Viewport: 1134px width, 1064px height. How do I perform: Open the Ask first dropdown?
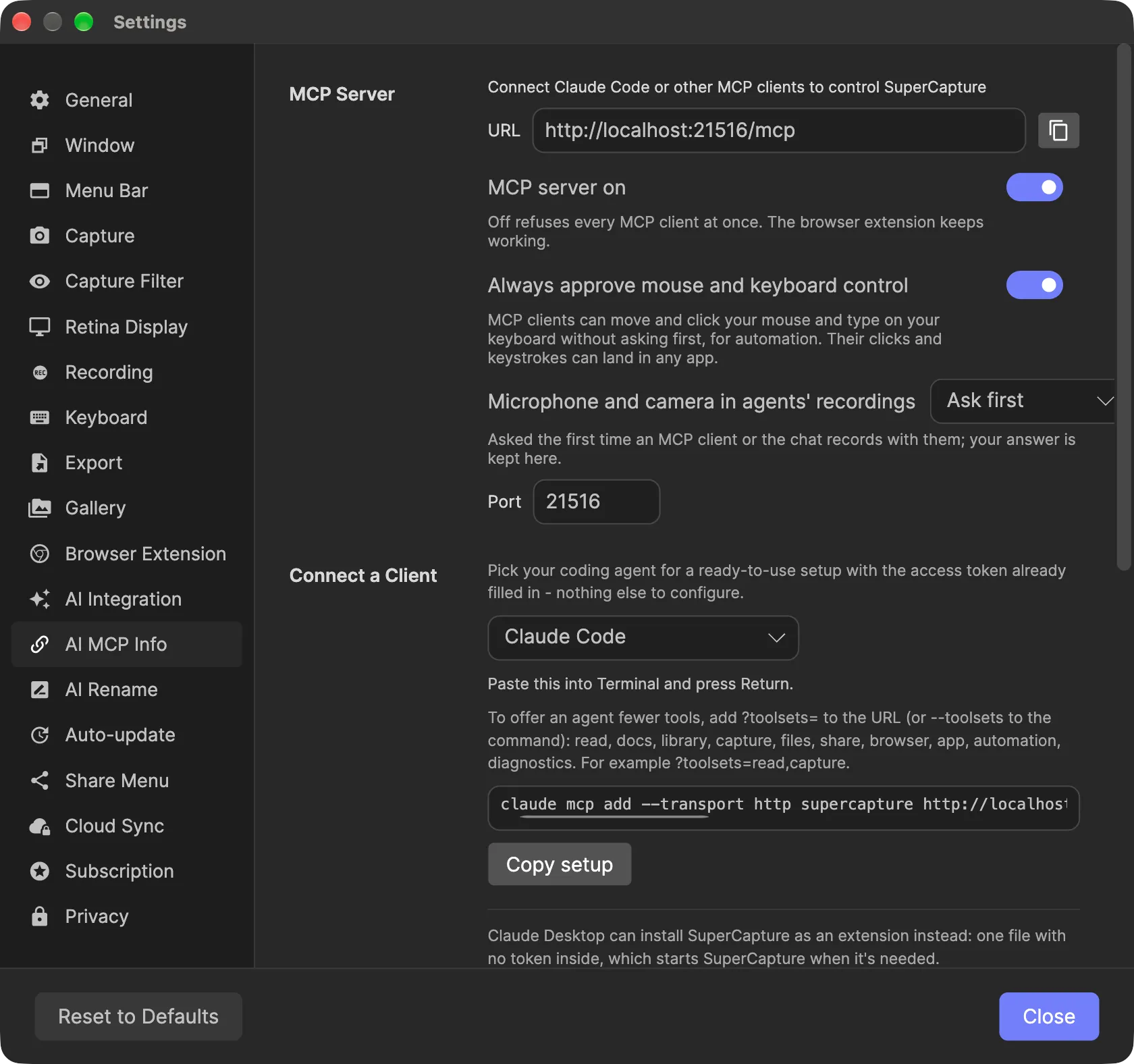1023,401
